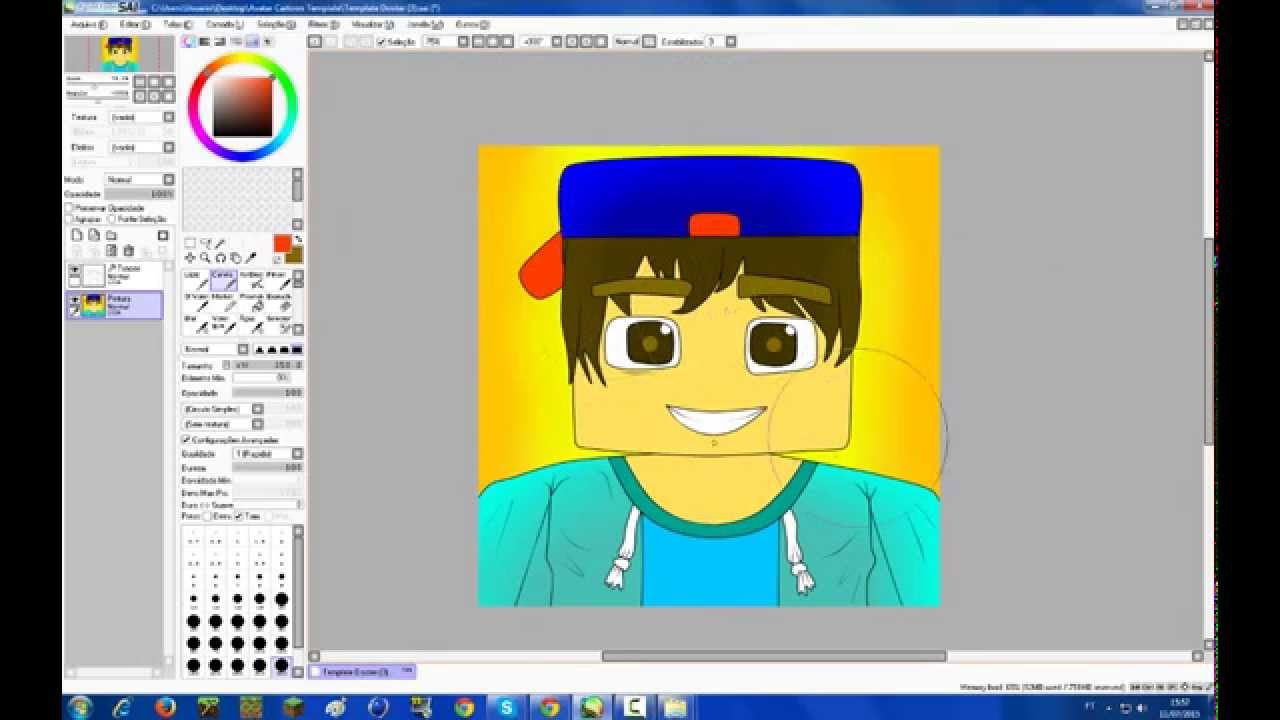Open the Filtro menu
Image resolution: width=1280 pixels, height=720 pixels.
(322, 24)
